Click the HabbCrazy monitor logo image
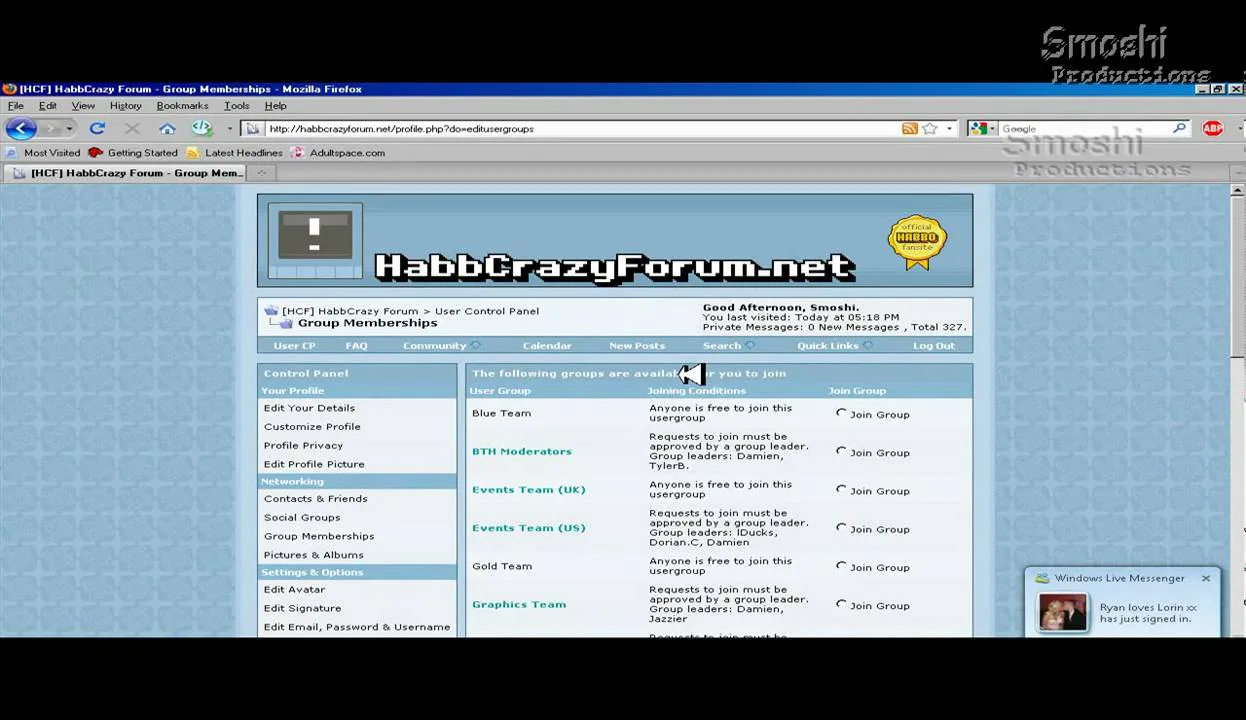This screenshot has height=720, width=1246. [x=315, y=241]
